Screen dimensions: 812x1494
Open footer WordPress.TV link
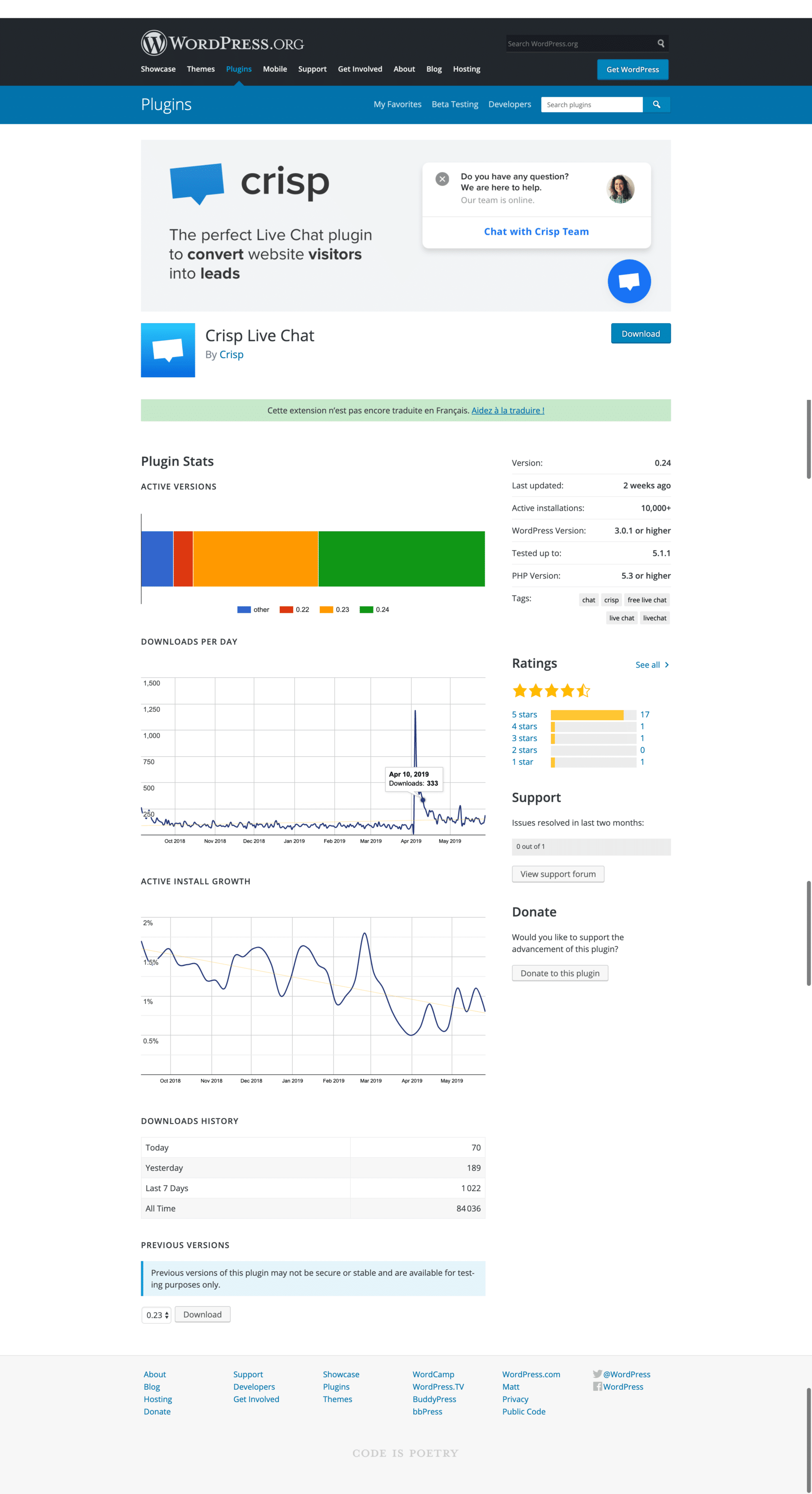pos(438,1387)
